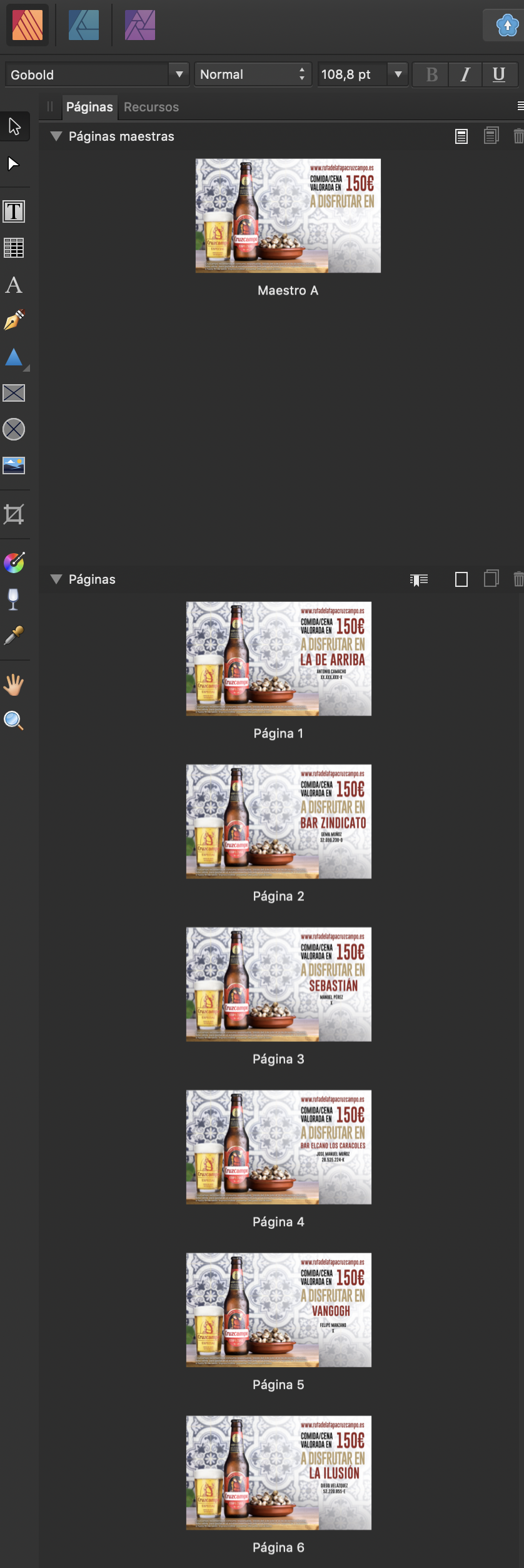Delete master page with trash icon

pos(518,136)
